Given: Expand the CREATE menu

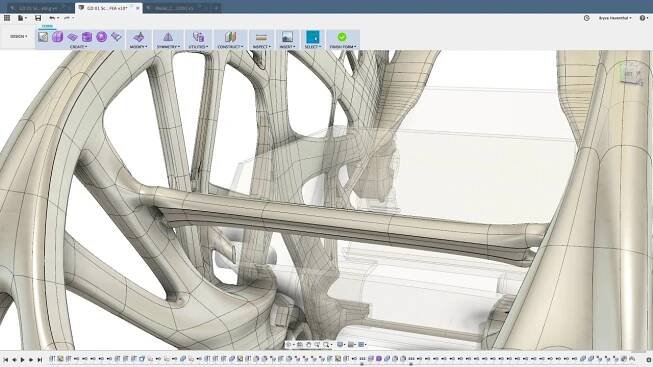Looking at the screenshot, I should [79, 47].
